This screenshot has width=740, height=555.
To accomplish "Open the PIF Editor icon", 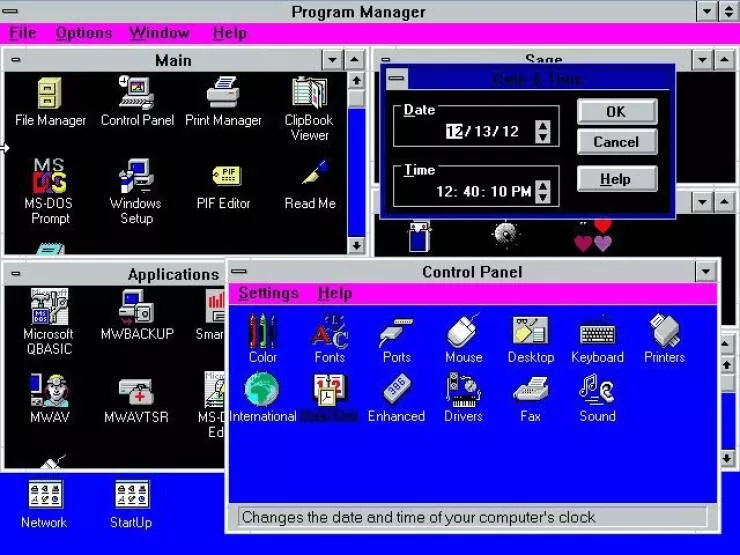I will [x=224, y=177].
